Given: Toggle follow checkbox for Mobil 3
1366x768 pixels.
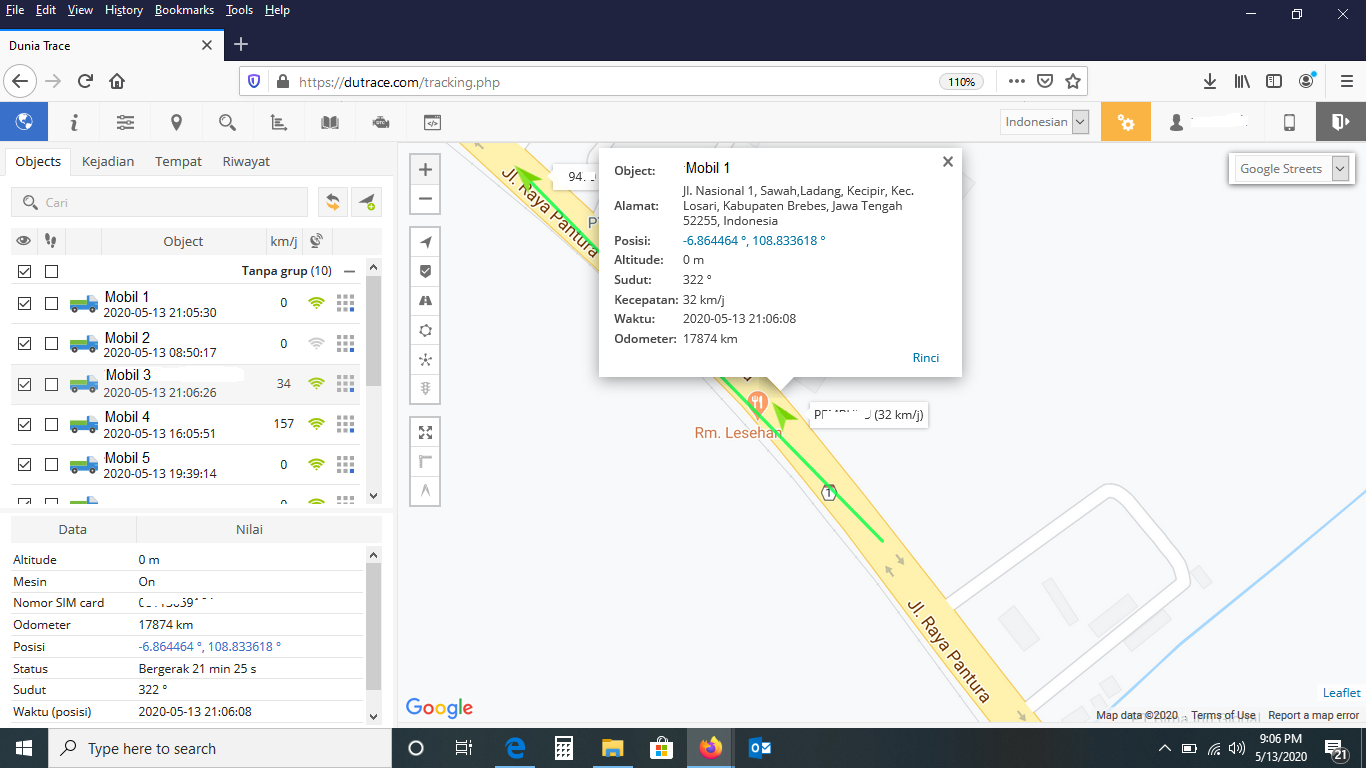Looking at the screenshot, I should coord(51,384).
